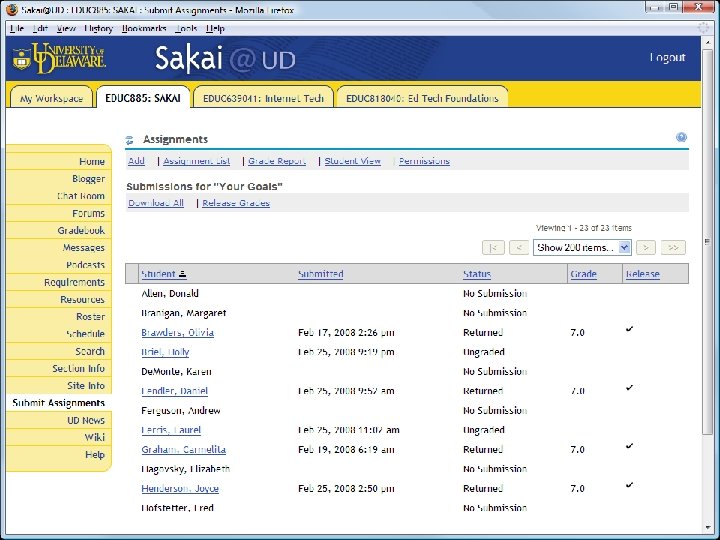
Task: Open Blogger in the sidebar
Action: point(89,179)
